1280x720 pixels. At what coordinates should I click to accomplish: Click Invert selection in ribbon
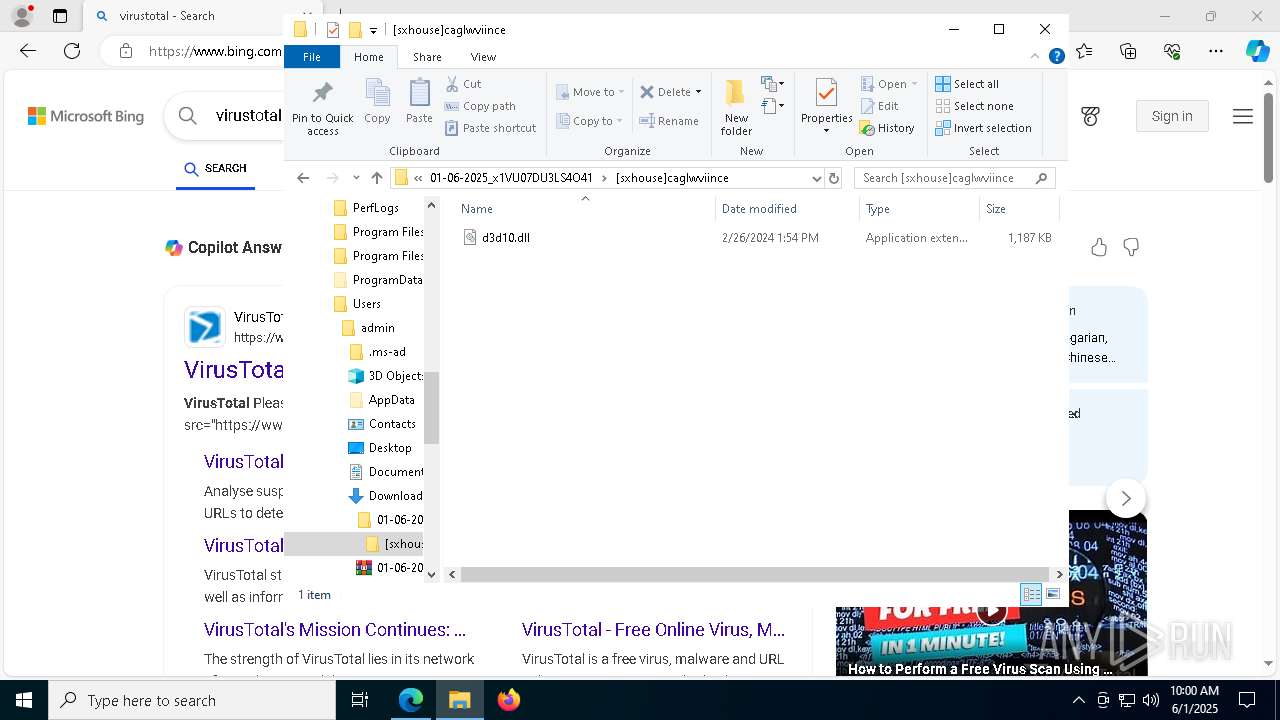point(983,128)
